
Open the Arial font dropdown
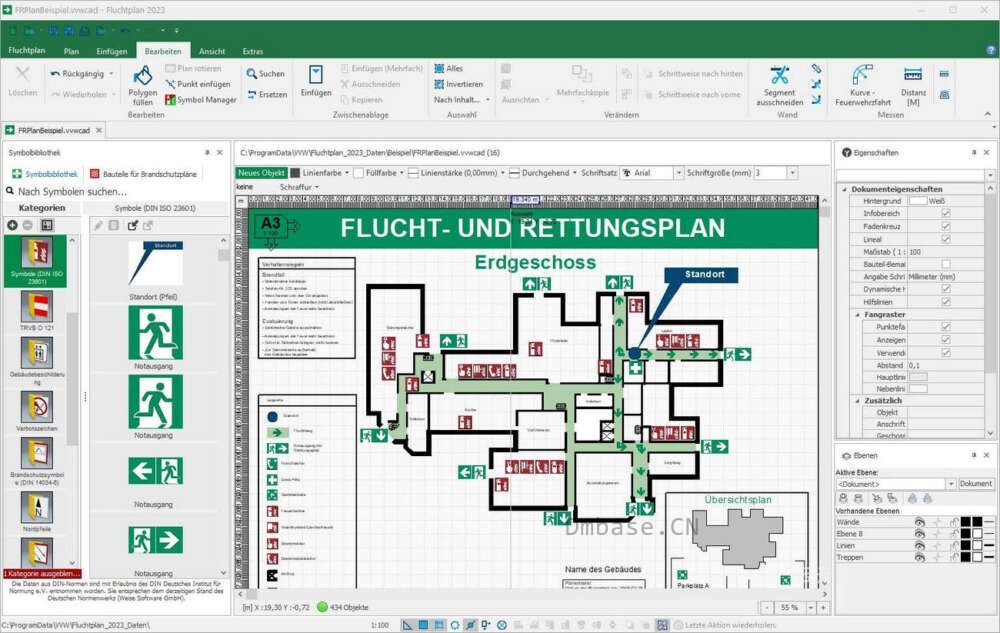tap(679, 173)
